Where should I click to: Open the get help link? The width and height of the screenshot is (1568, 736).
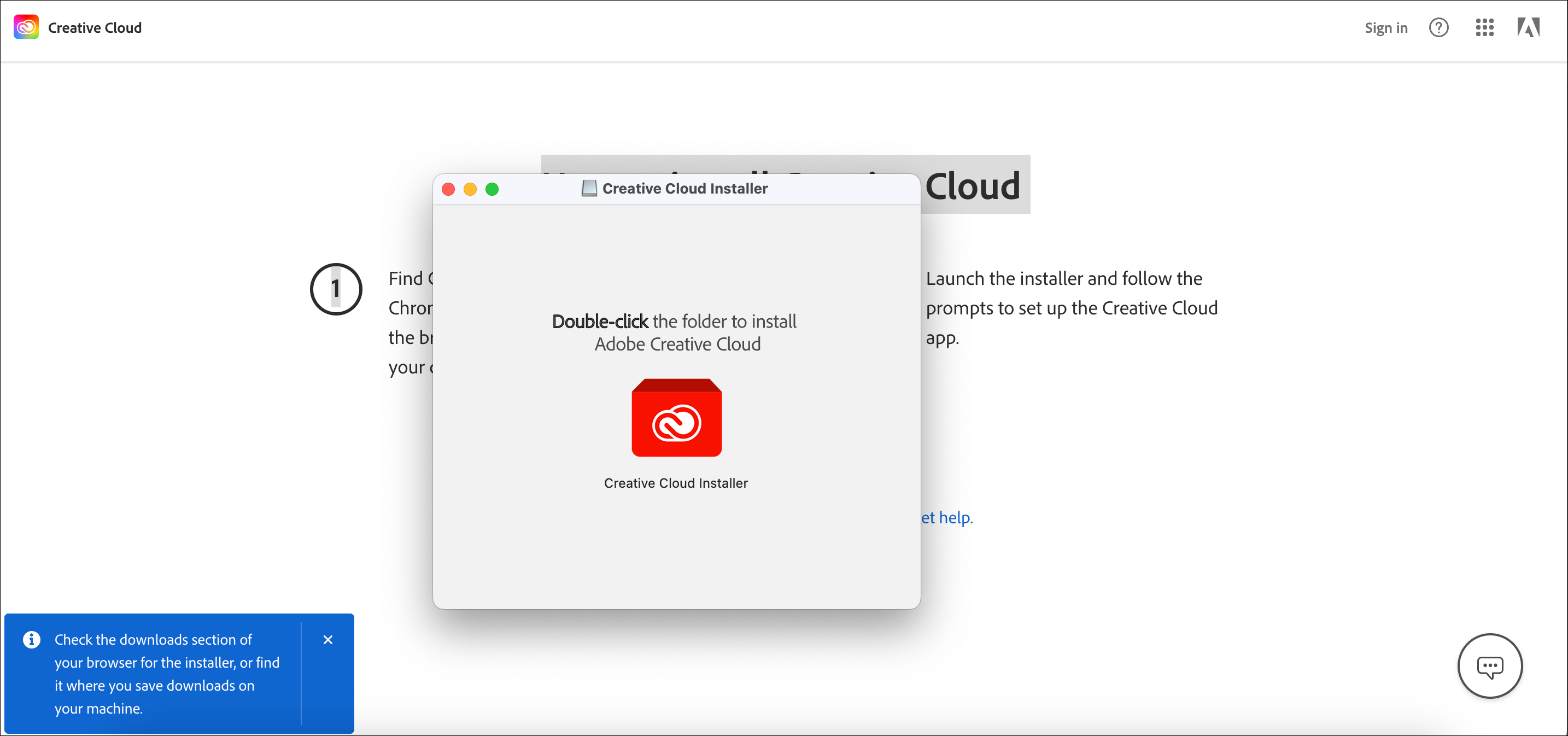click(x=946, y=517)
